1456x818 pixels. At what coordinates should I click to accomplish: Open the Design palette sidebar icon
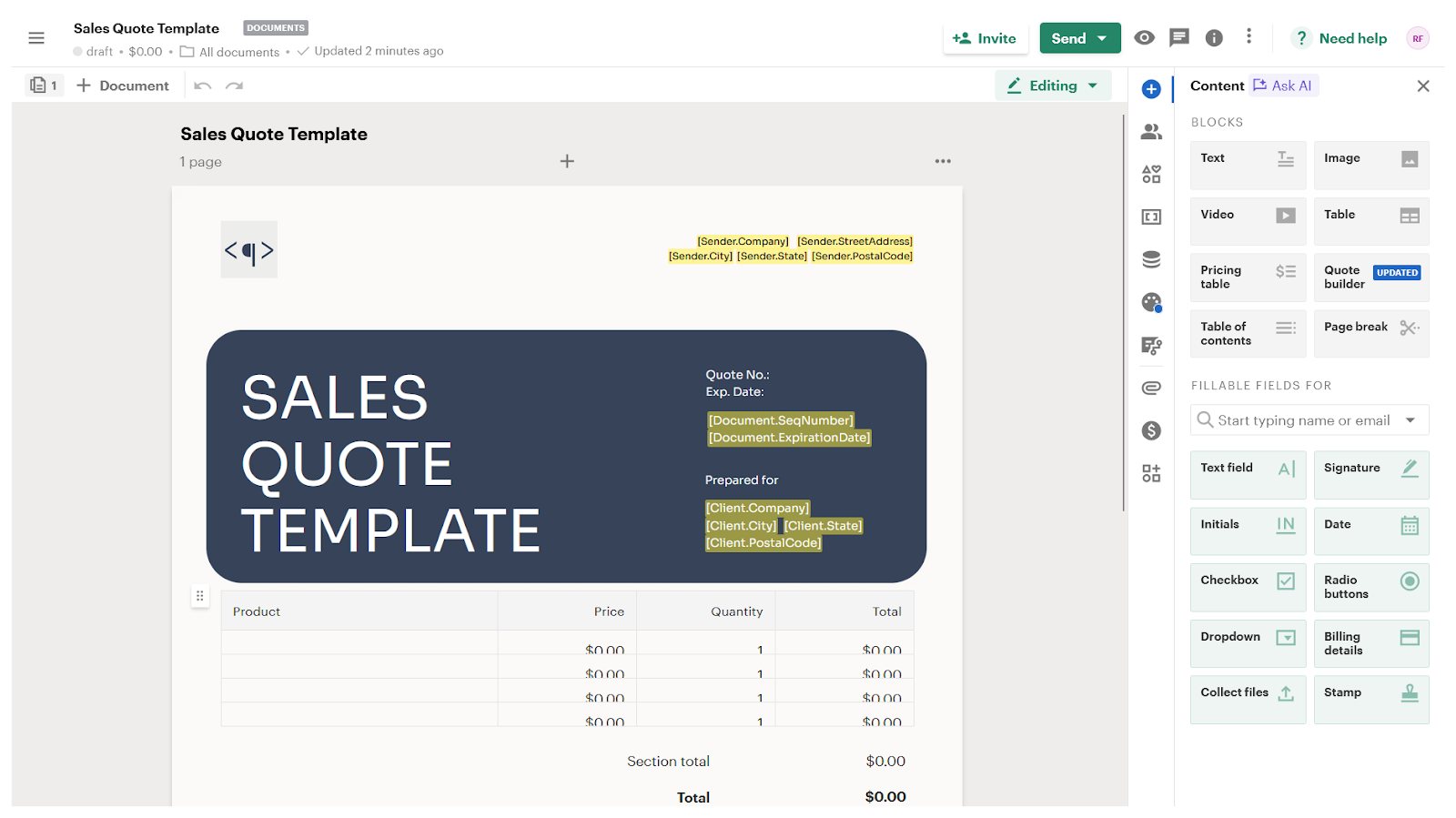click(x=1151, y=302)
